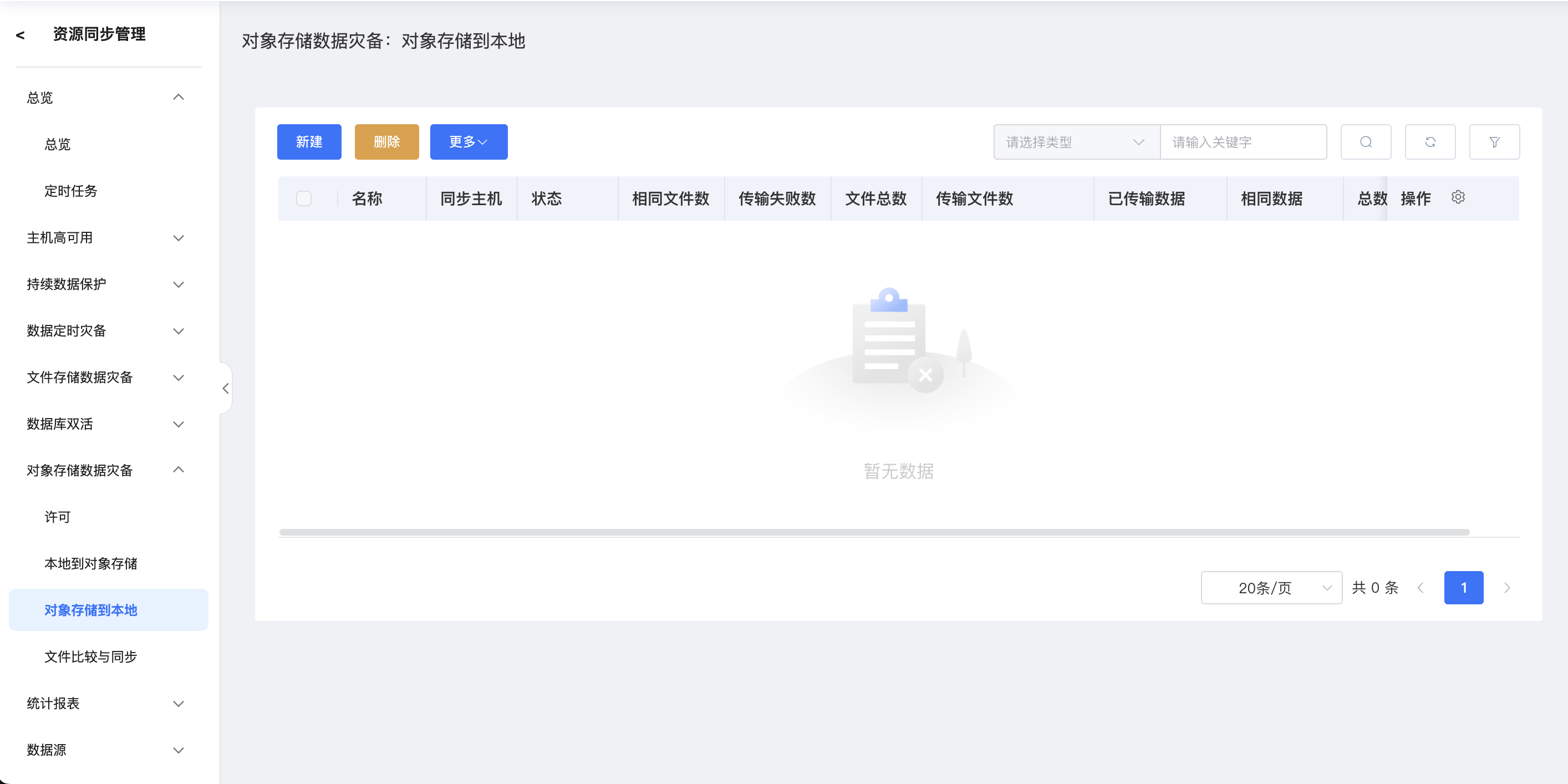The height and width of the screenshot is (784, 1568).
Task: Open the 更多 dropdown button
Action: point(468,142)
